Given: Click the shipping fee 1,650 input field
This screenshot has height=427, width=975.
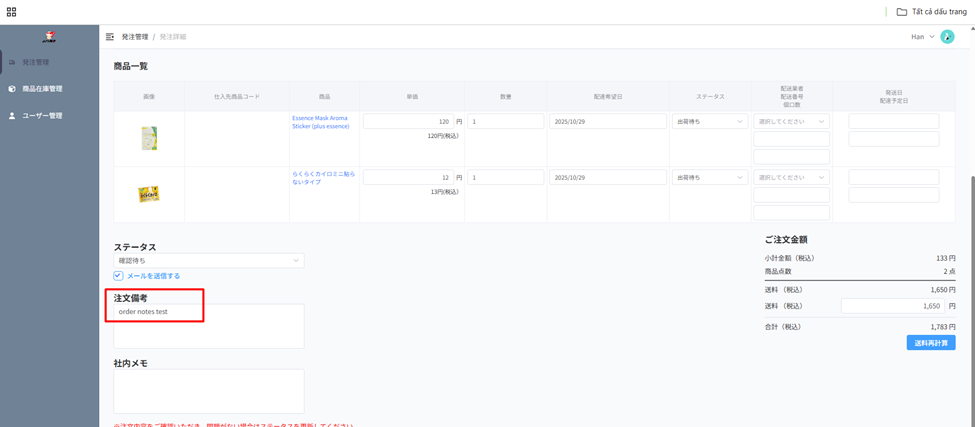Looking at the screenshot, I should pyautogui.click(x=892, y=306).
